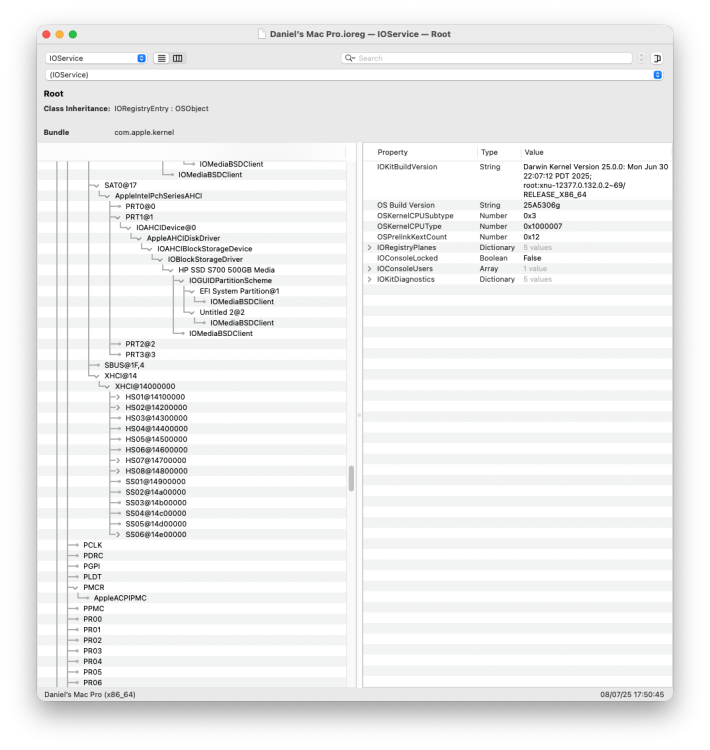Click the 25A5306g build value
The image size is (710, 750).
click(x=542, y=205)
